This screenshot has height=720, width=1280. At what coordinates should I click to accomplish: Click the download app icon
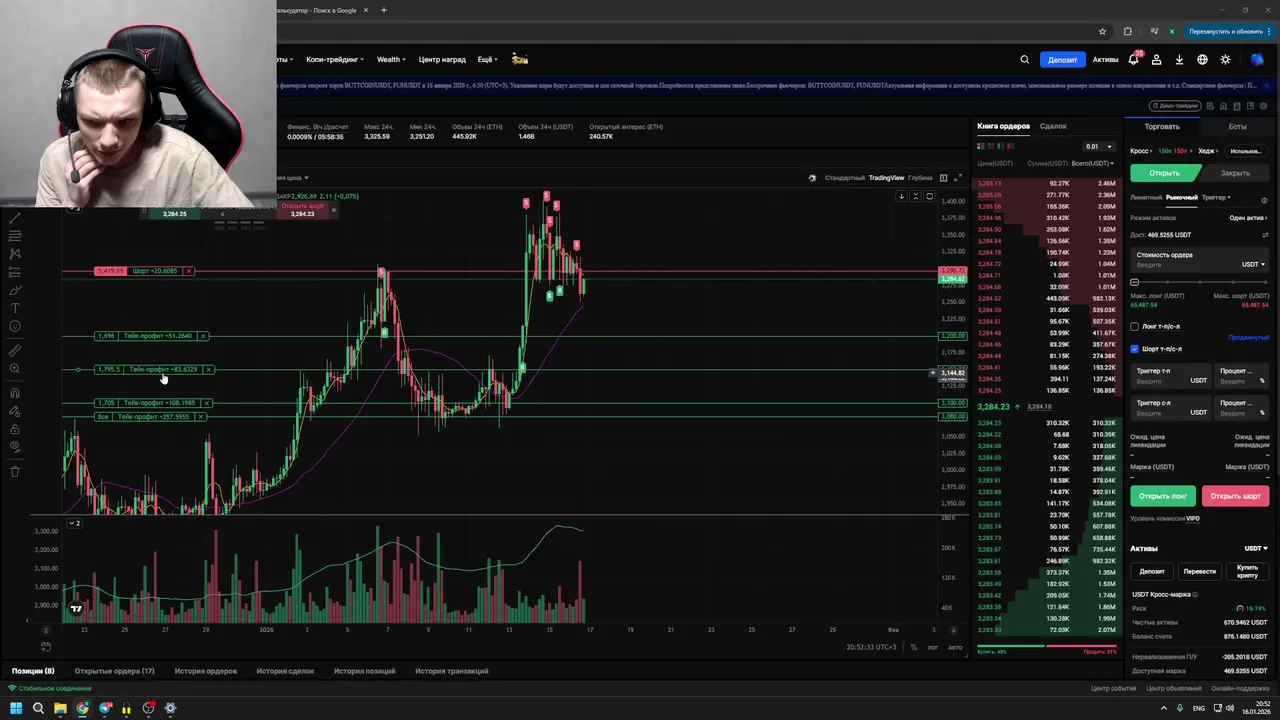pos(1179,60)
